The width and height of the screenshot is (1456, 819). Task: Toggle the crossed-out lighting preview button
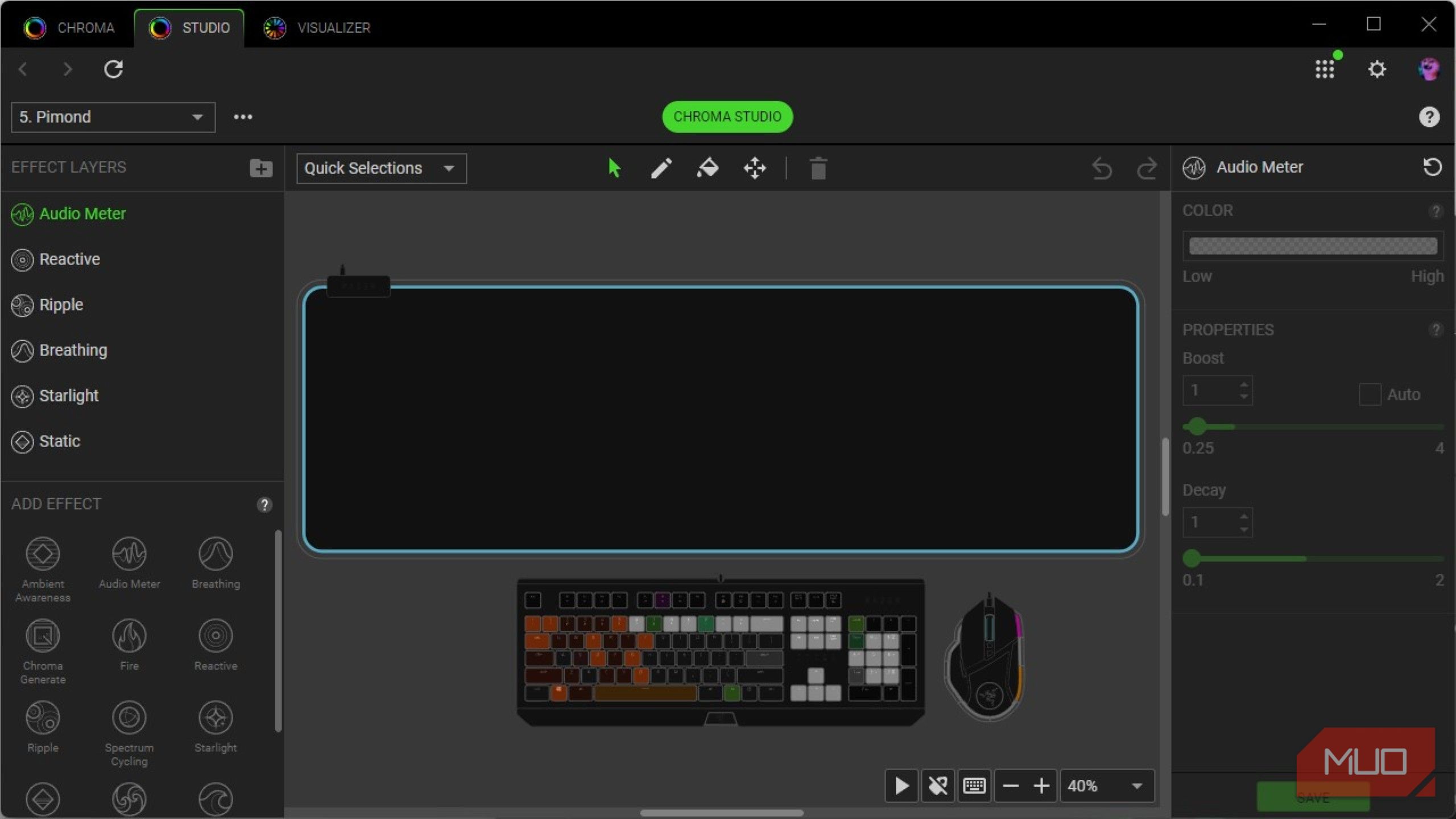(x=938, y=786)
